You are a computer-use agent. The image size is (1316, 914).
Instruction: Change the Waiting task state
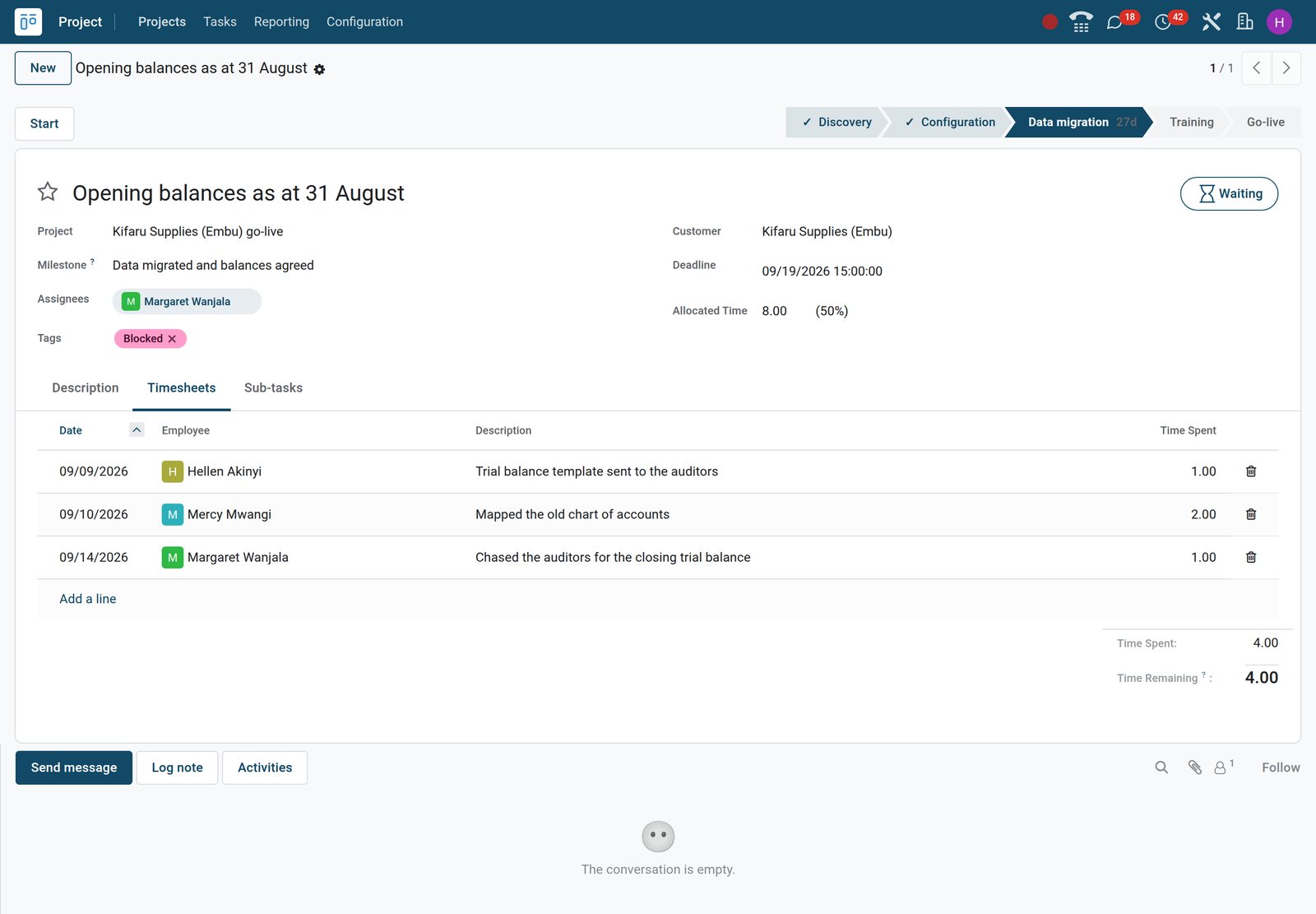click(1229, 193)
